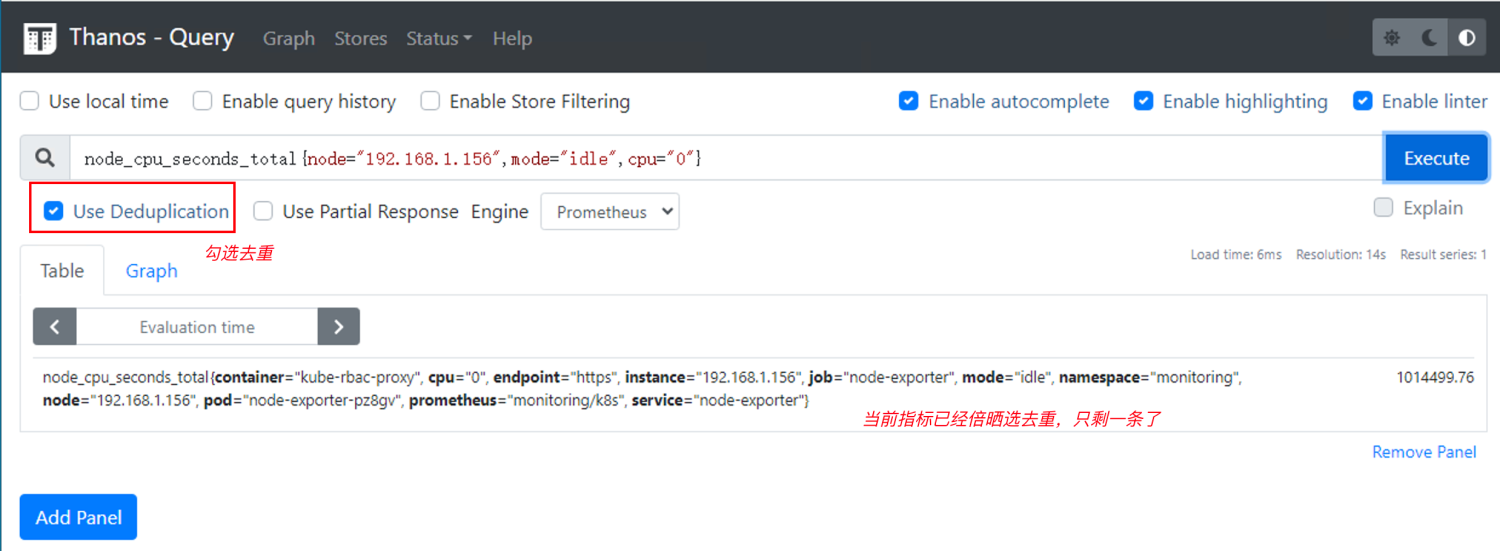Go to previous evaluation time arrow
1500x551 pixels.
coord(55,327)
